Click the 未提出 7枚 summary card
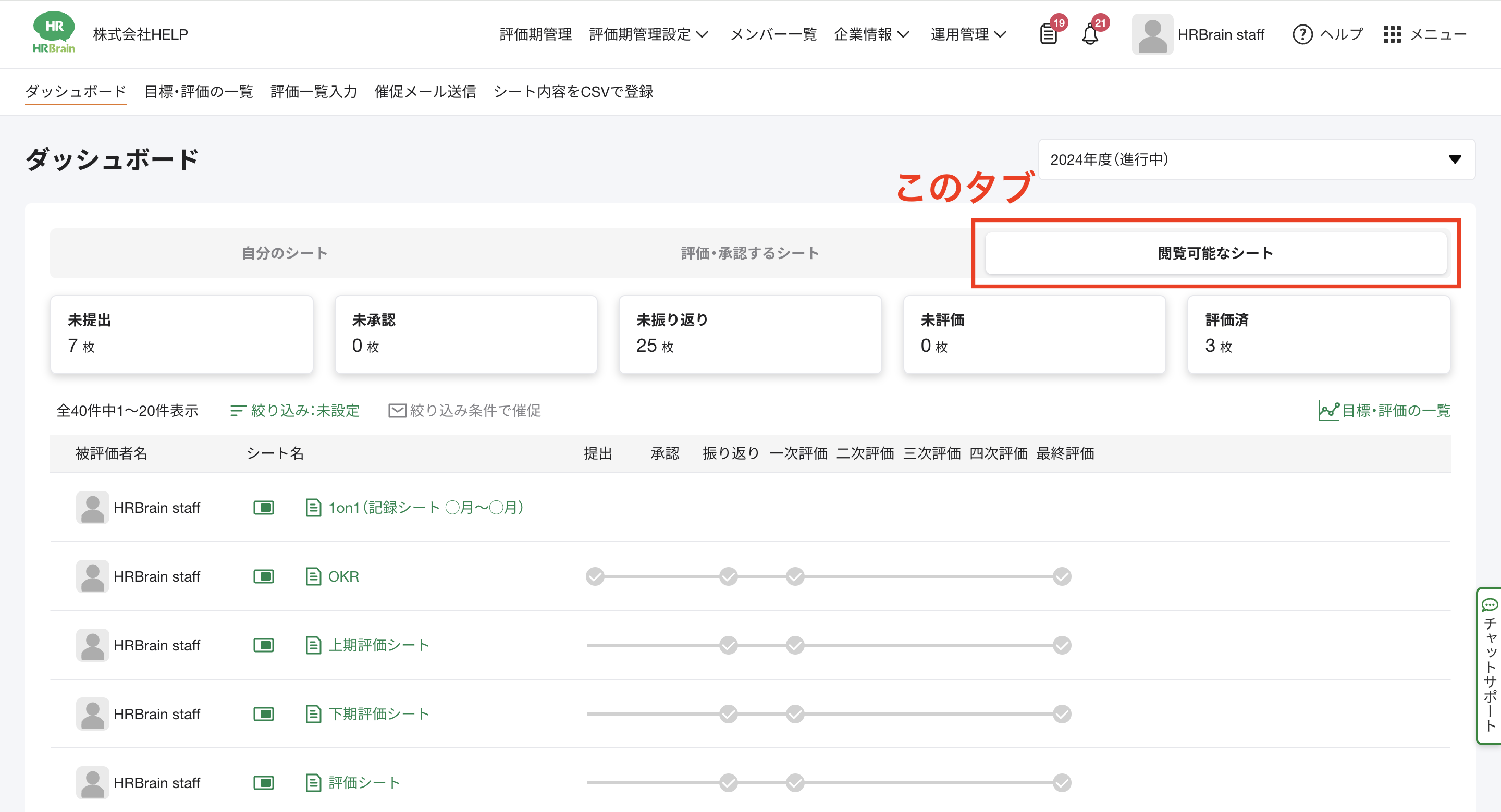Viewport: 1501px width, 812px height. click(182, 335)
